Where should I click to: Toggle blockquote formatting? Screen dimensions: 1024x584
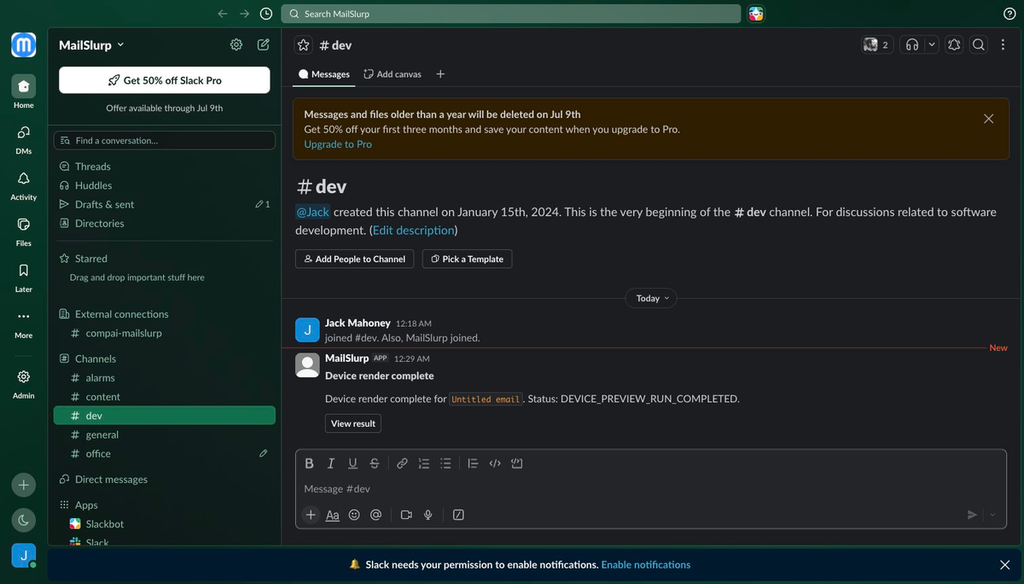473,463
